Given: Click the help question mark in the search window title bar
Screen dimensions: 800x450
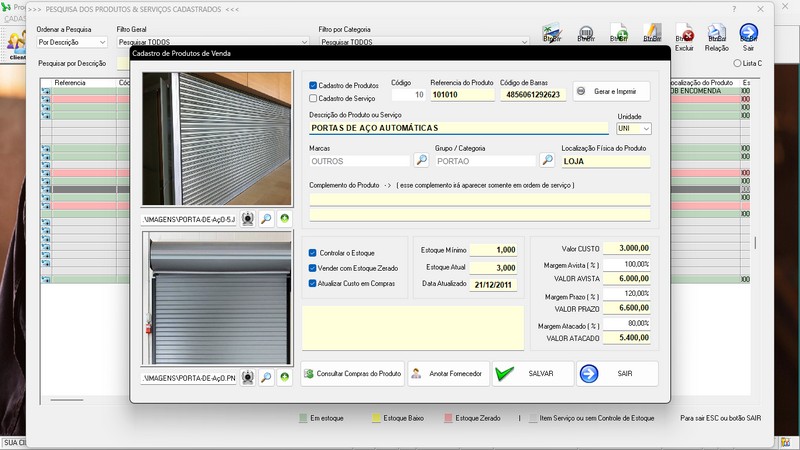Looking at the screenshot, I should [x=734, y=9].
